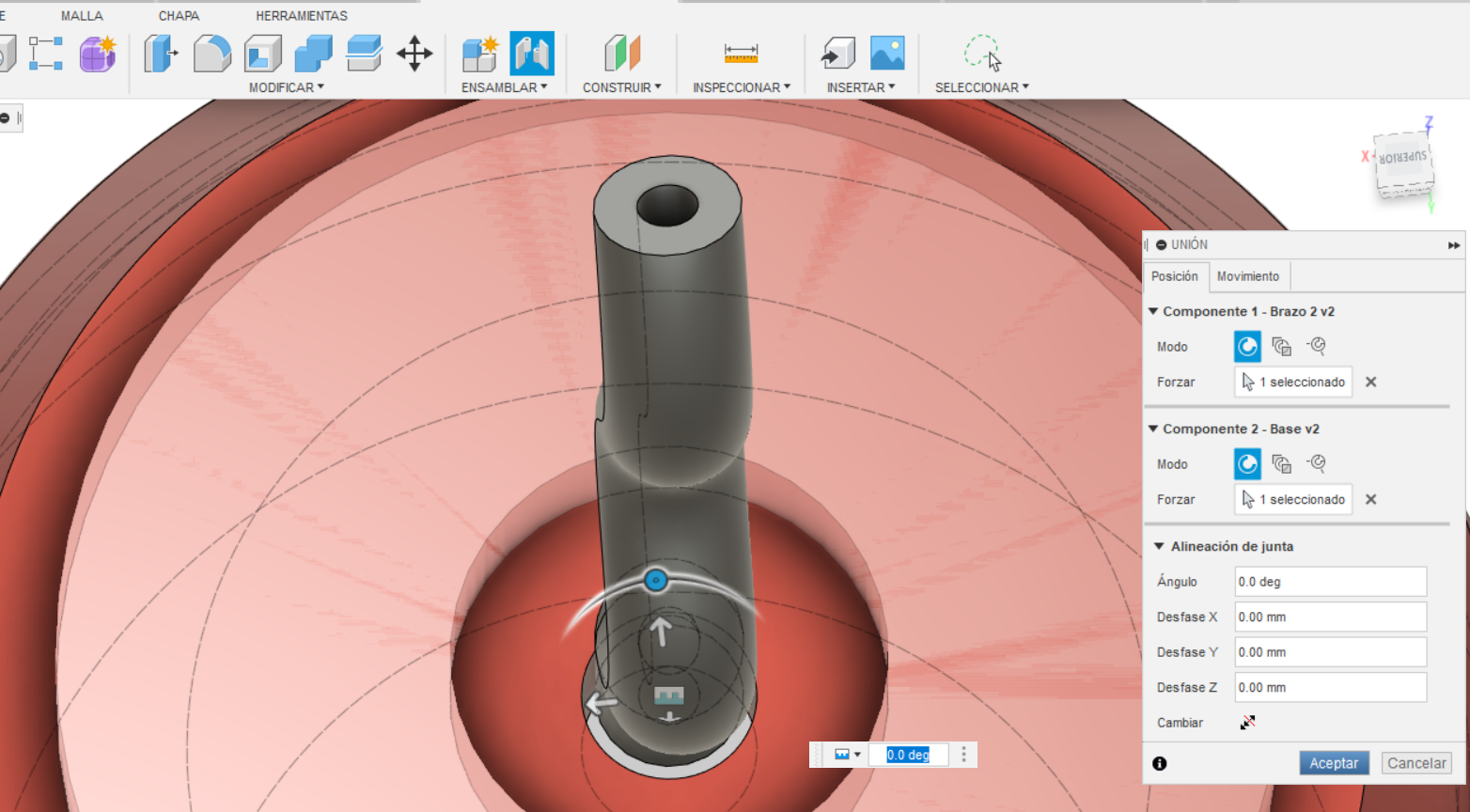Select two-edge-intersection mode for Componente 1
1470x812 pixels.
1317,347
